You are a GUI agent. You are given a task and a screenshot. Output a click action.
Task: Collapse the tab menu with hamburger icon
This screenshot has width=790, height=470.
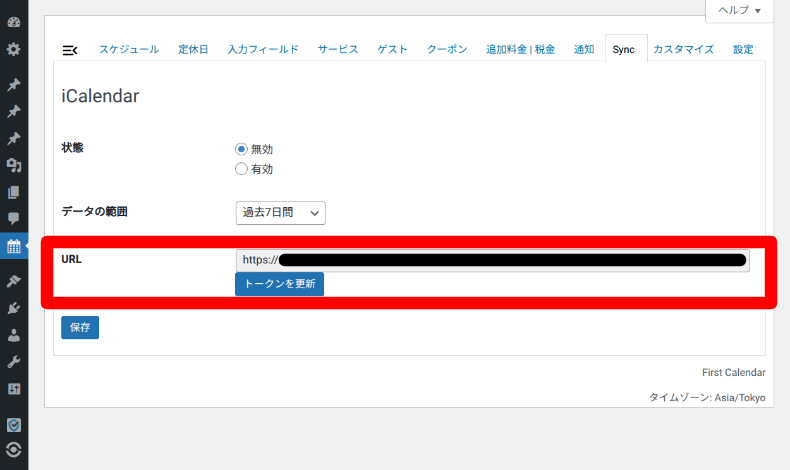70,50
